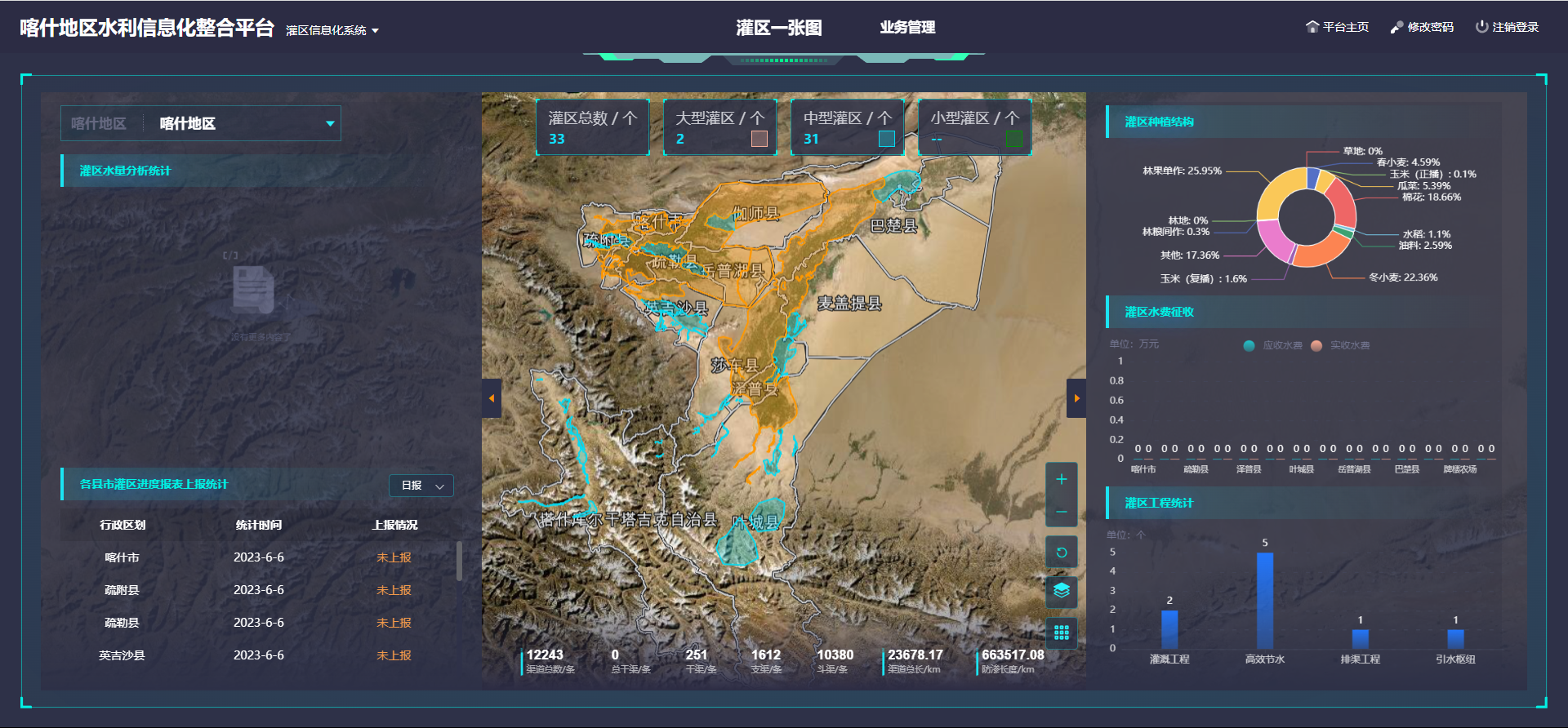This screenshot has width=1568, height=728.
Task: Open the map layers control
Action: tap(1061, 590)
